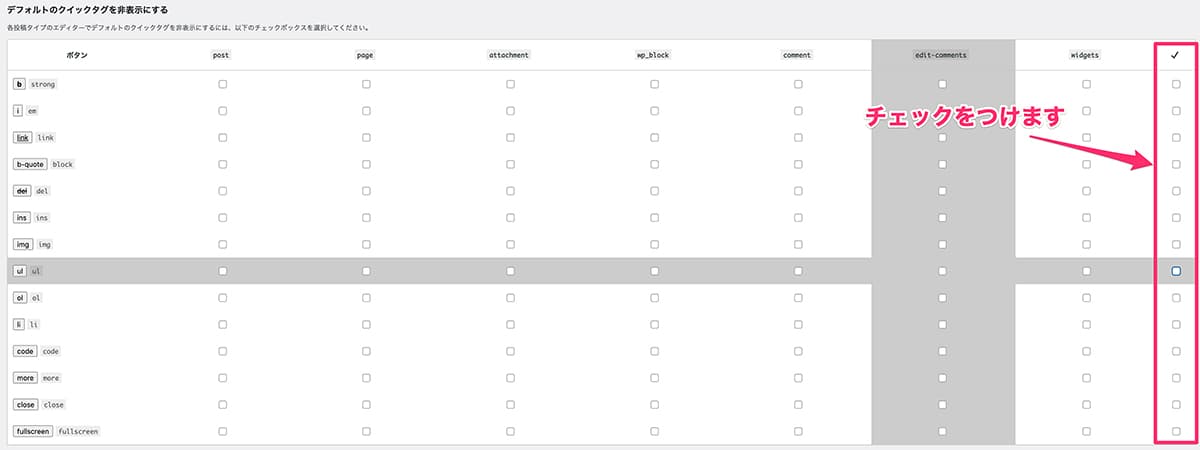Image resolution: width=1200 pixels, height=450 pixels.
Task: Click the 'del' quicktag button
Action: [x=22, y=191]
